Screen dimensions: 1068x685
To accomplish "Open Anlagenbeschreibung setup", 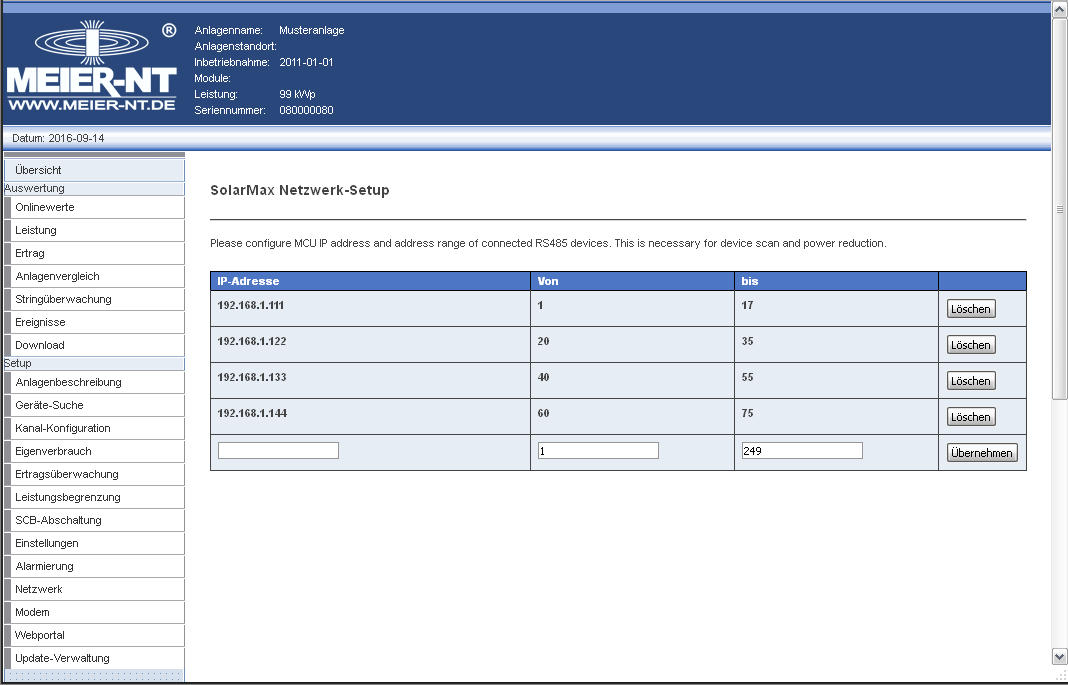I will (94, 382).
